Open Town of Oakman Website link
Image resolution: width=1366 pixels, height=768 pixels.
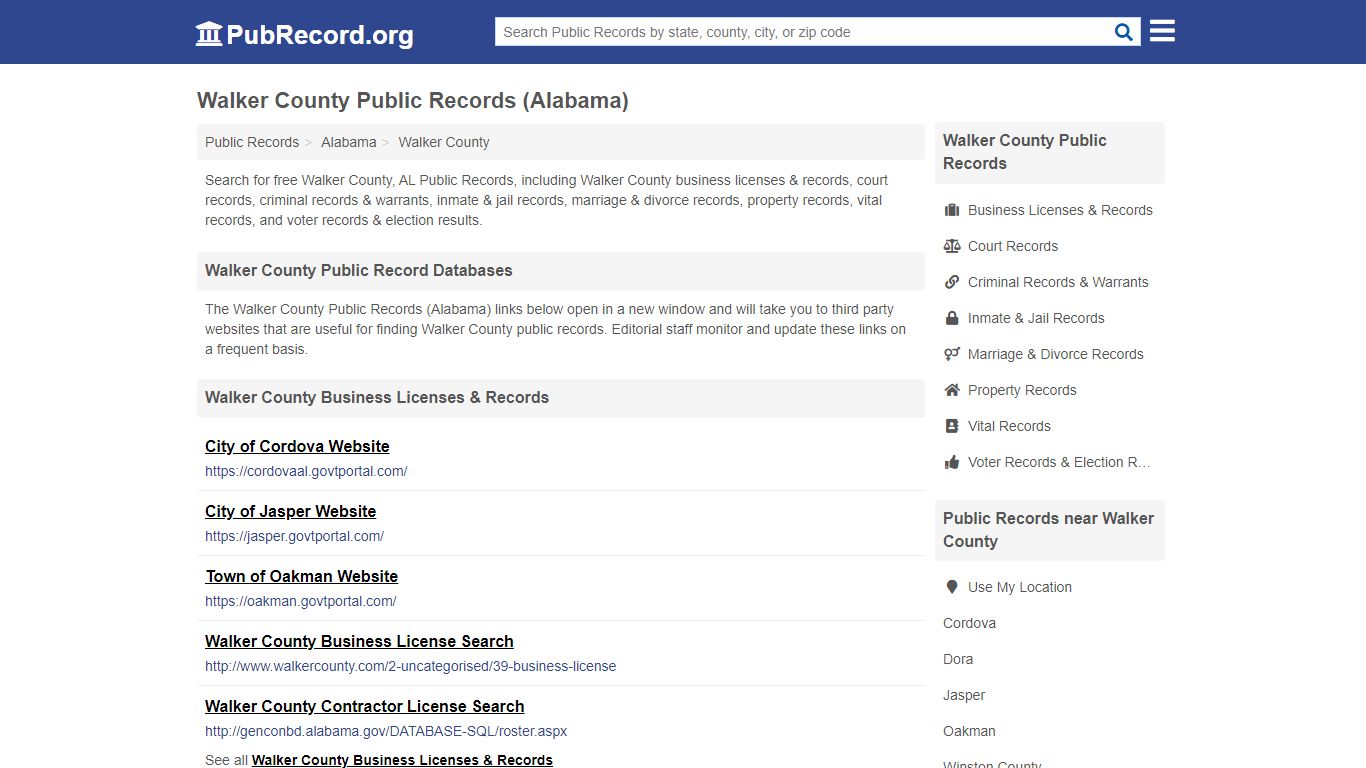coord(302,576)
